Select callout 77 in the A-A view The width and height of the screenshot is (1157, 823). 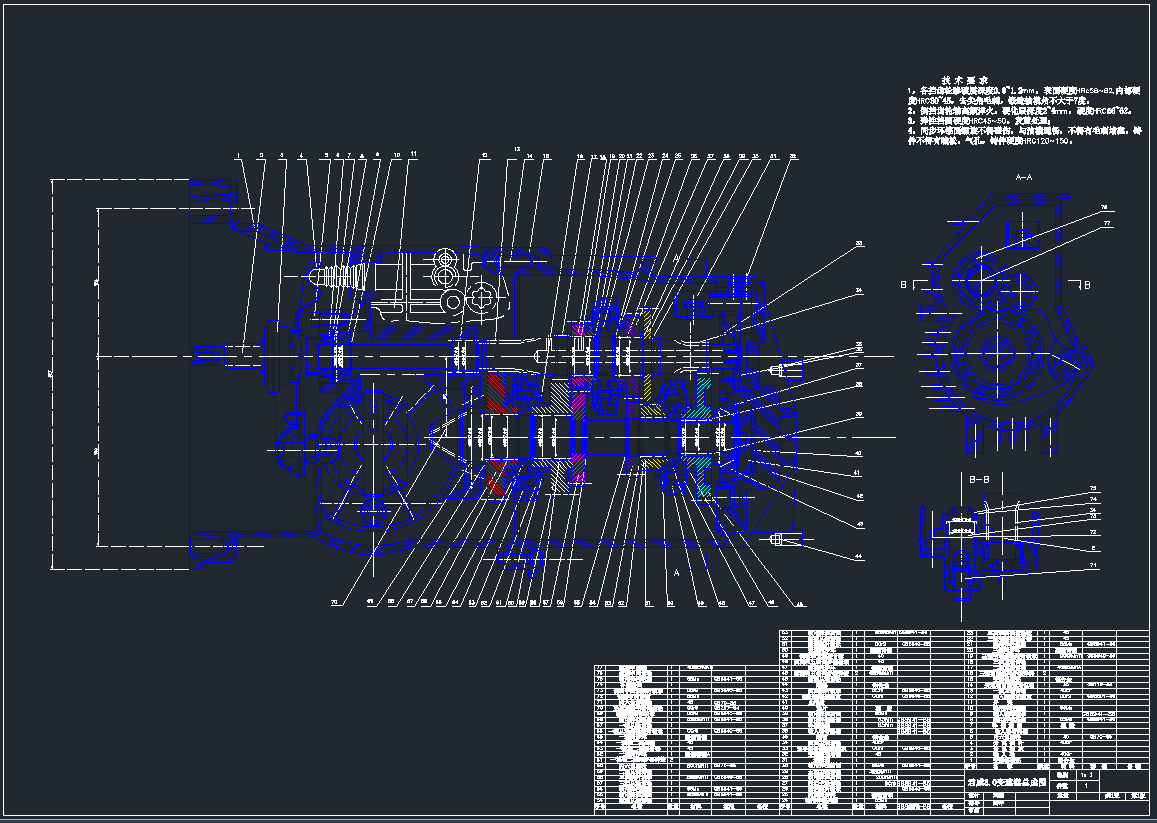[1107, 224]
